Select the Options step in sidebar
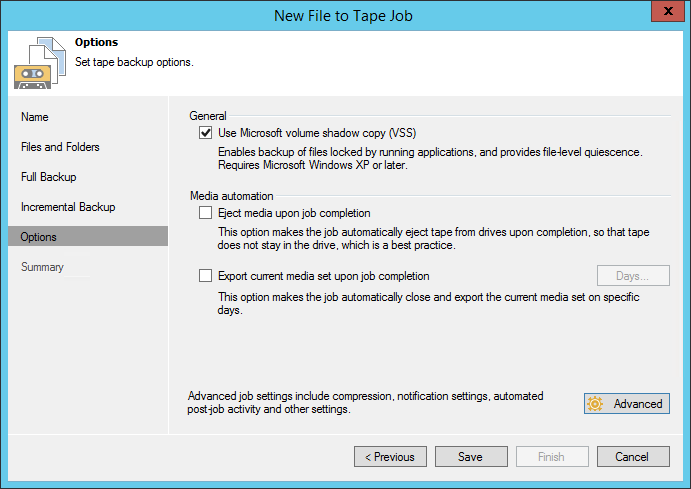Viewport: 691px width, 489px height. tap(88, 237)
